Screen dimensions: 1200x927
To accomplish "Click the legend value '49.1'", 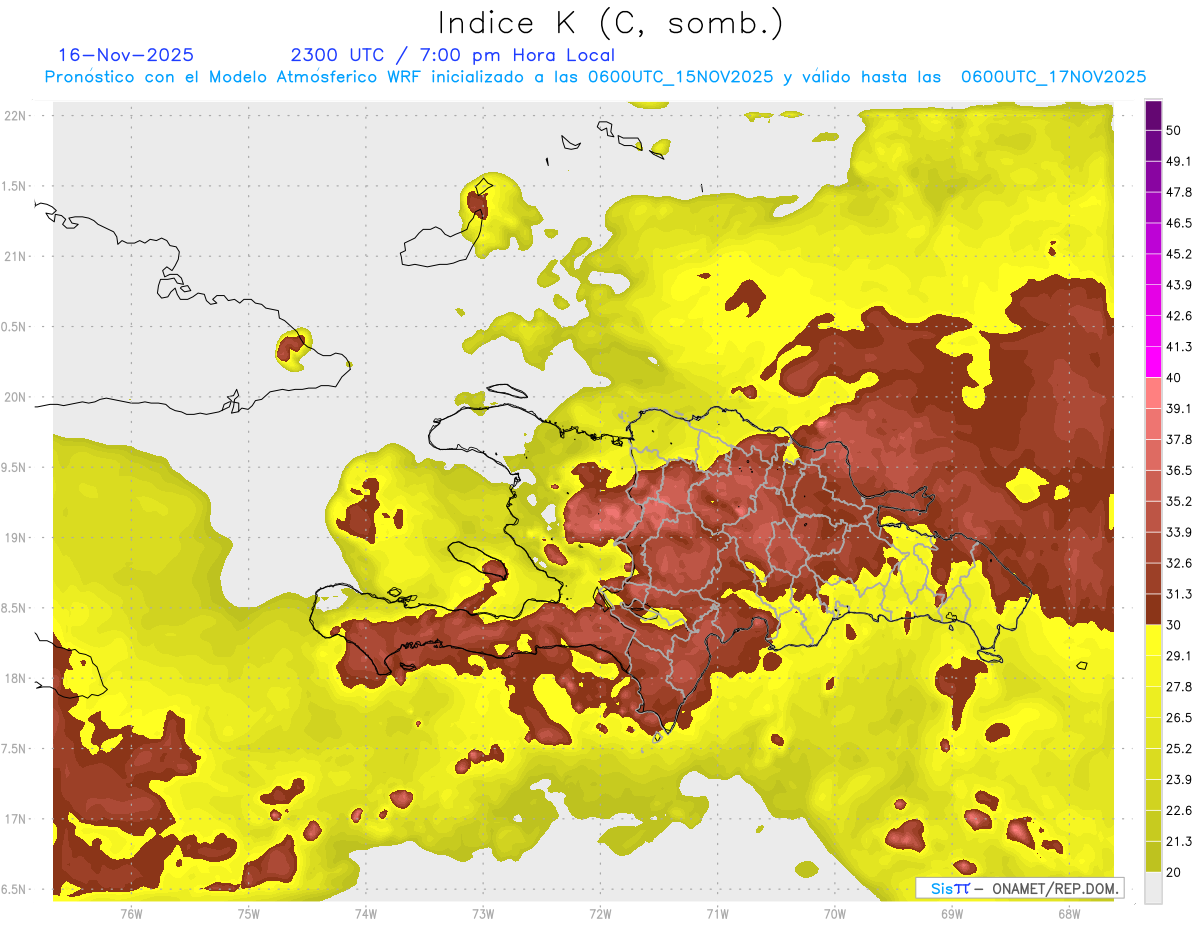I will tap(1179, 161).
